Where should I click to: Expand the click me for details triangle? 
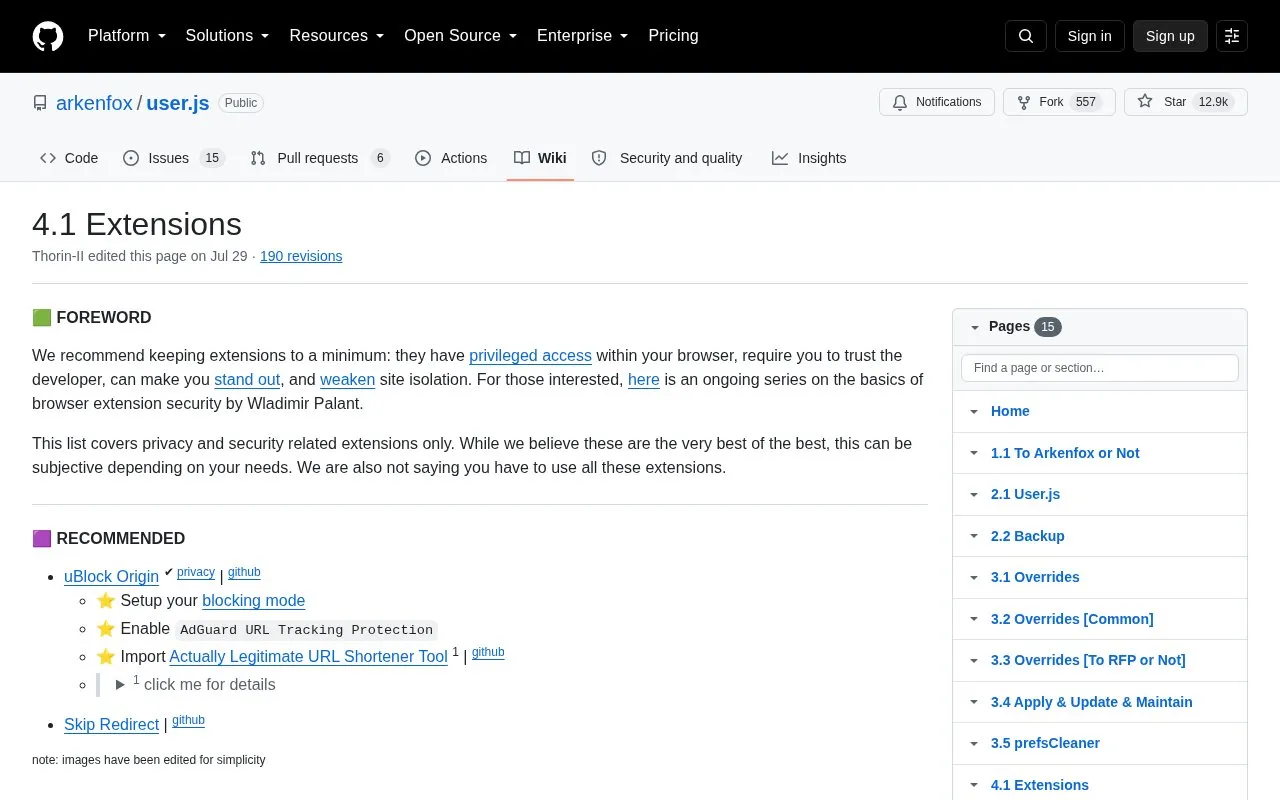(121, 684)
